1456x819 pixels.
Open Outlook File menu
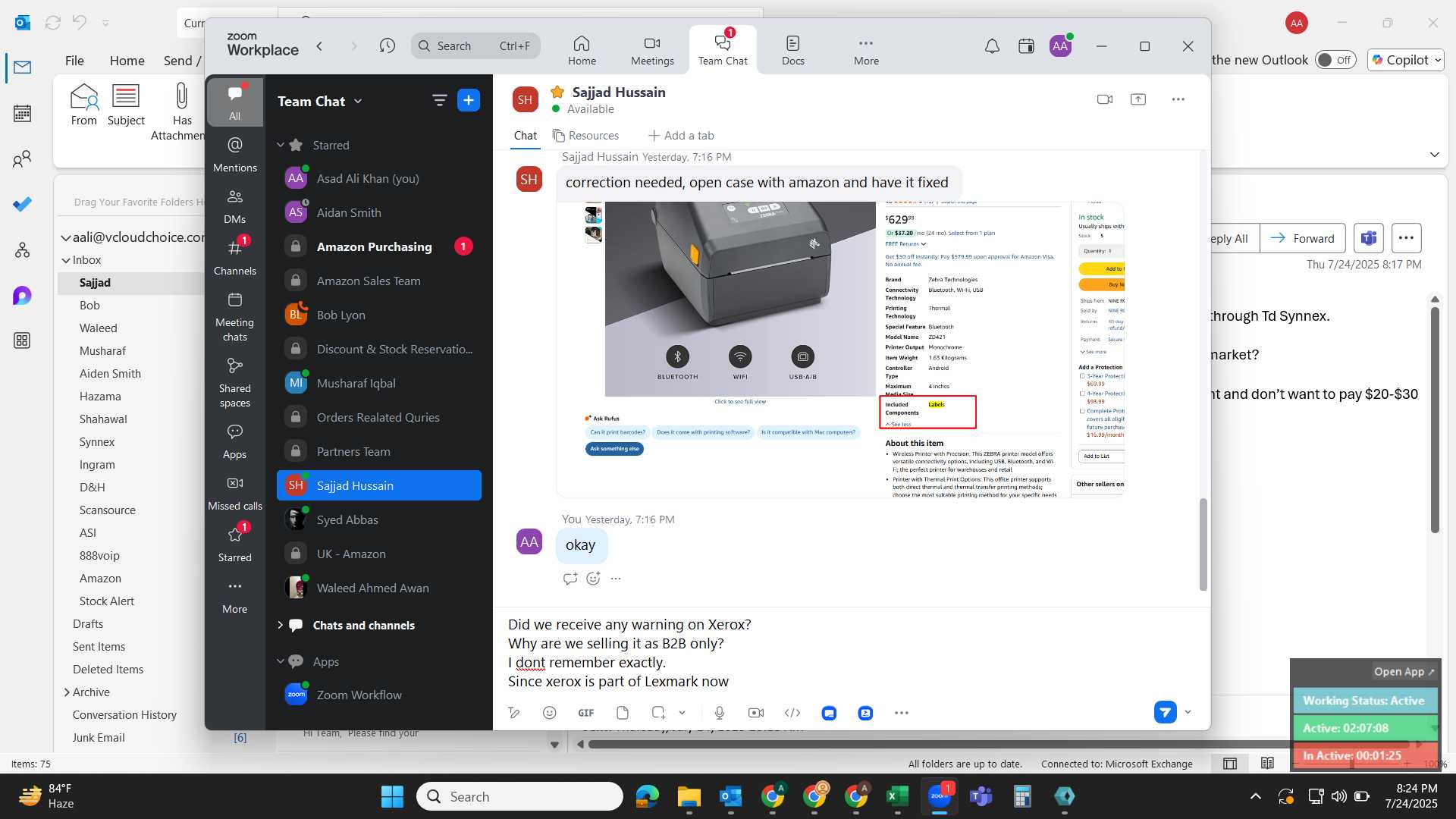(74, 61)
